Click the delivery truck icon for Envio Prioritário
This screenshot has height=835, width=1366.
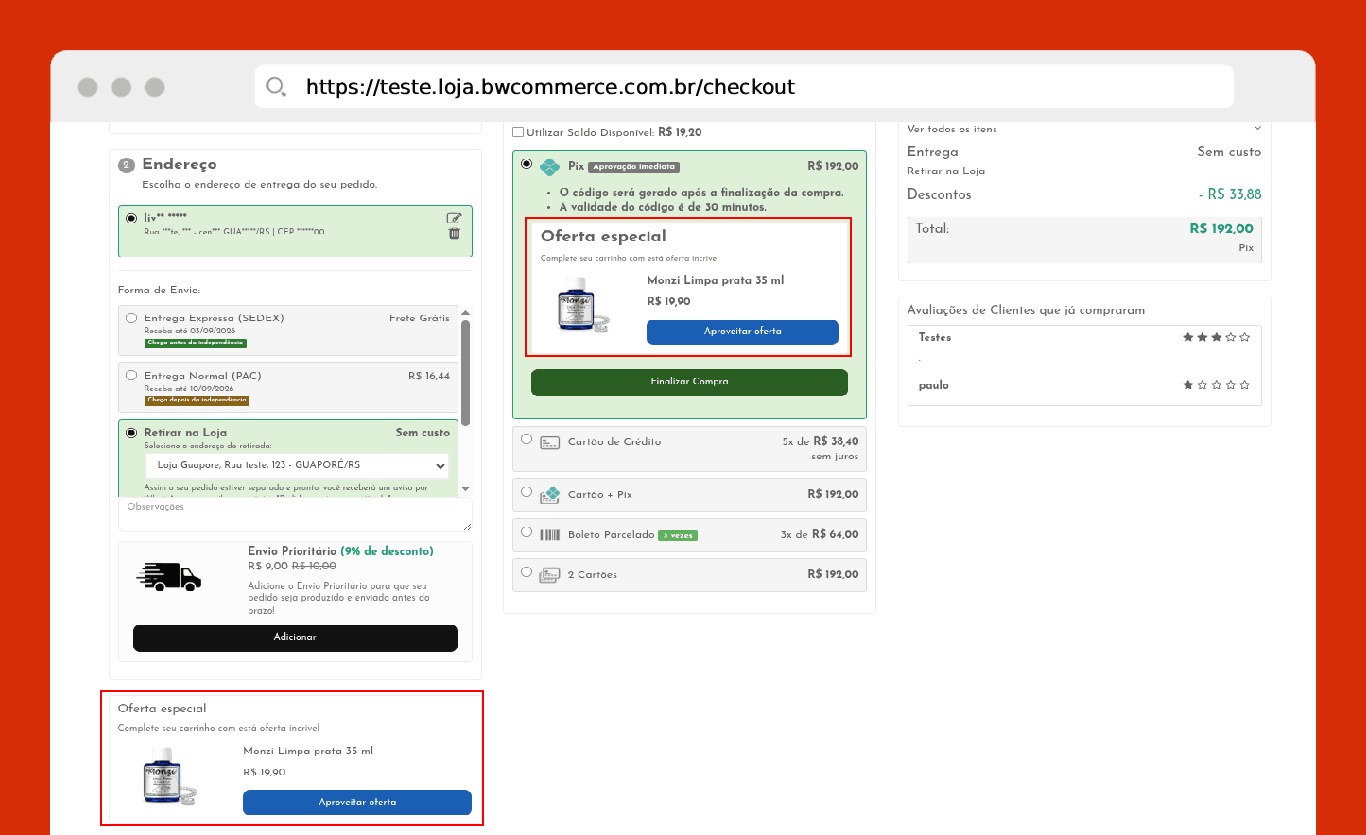coord(168,577)
